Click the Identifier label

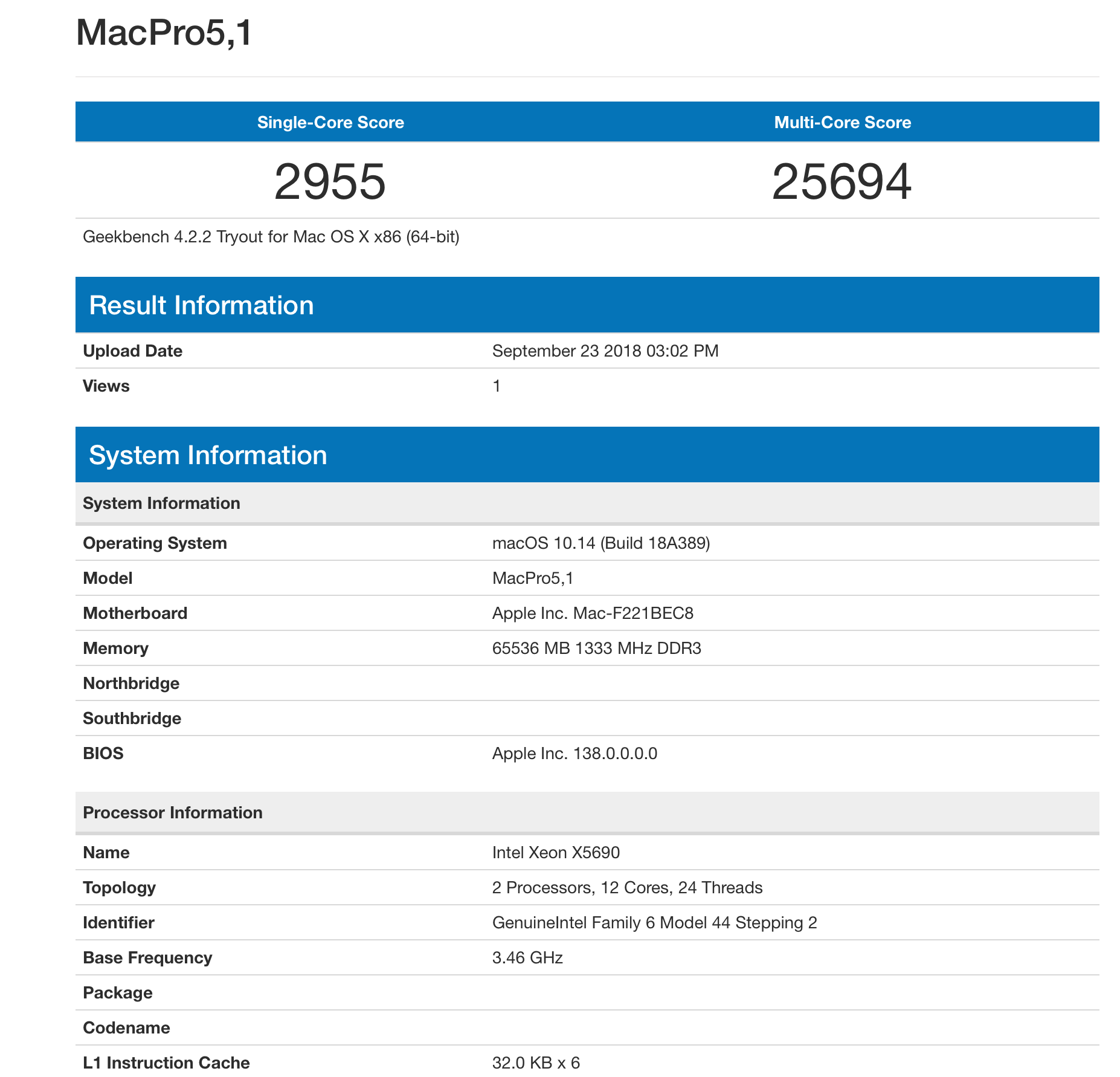tap(118, 923)
